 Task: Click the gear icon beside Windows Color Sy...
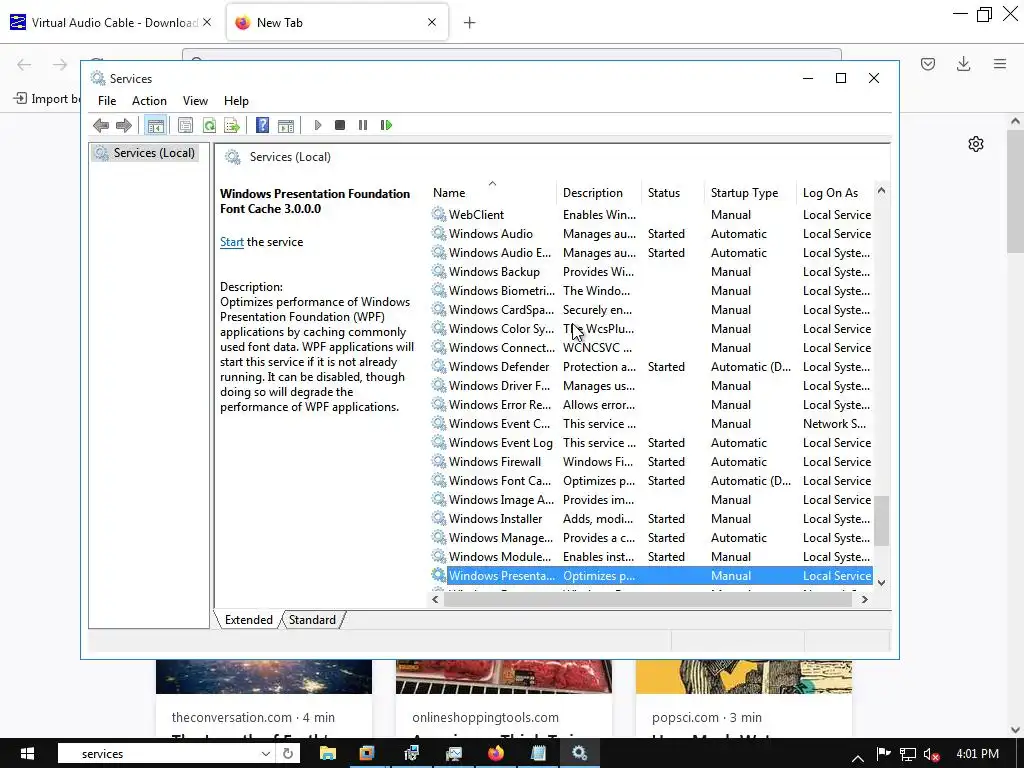pyautogui.click(x=439, y=328)
